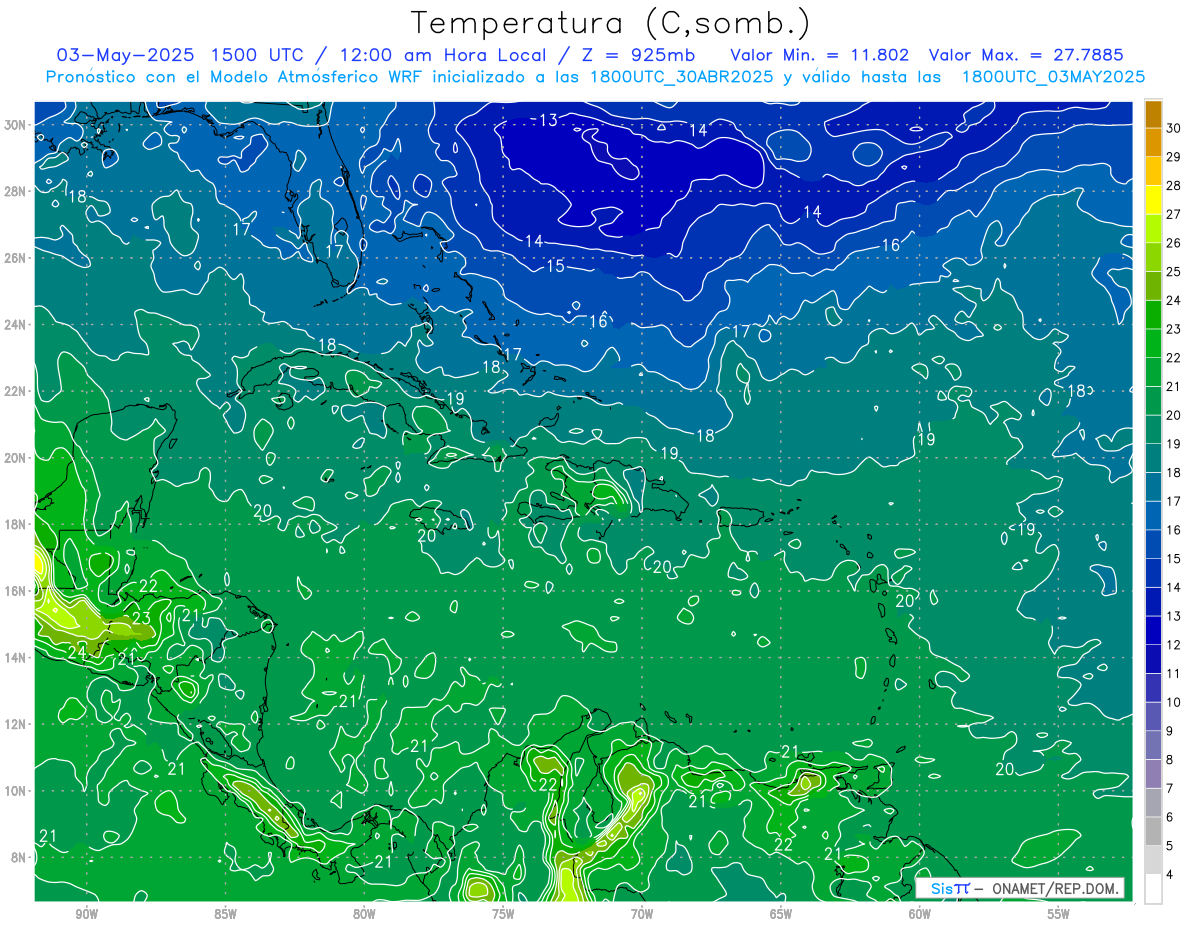Click the 30N latitude axis label

tap(15, 125)
